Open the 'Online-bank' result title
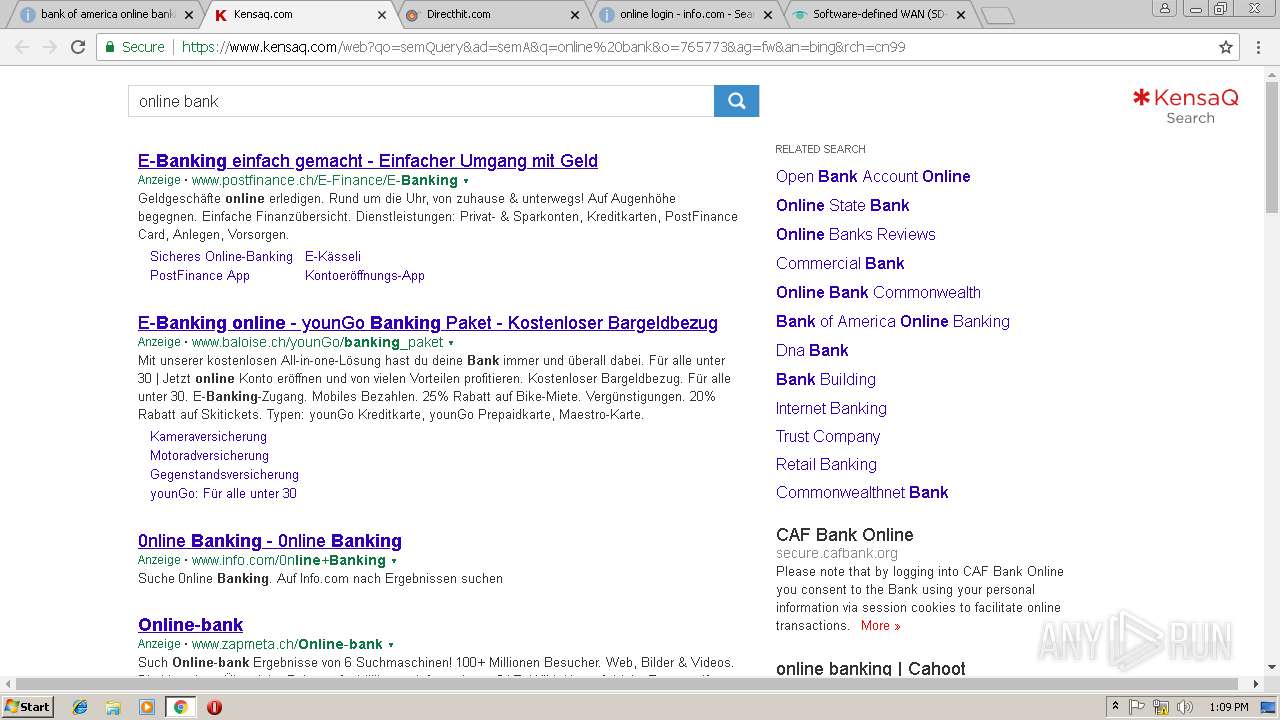Image resolution: width=1280 pixels, height=720 pixels. point(191,625)
